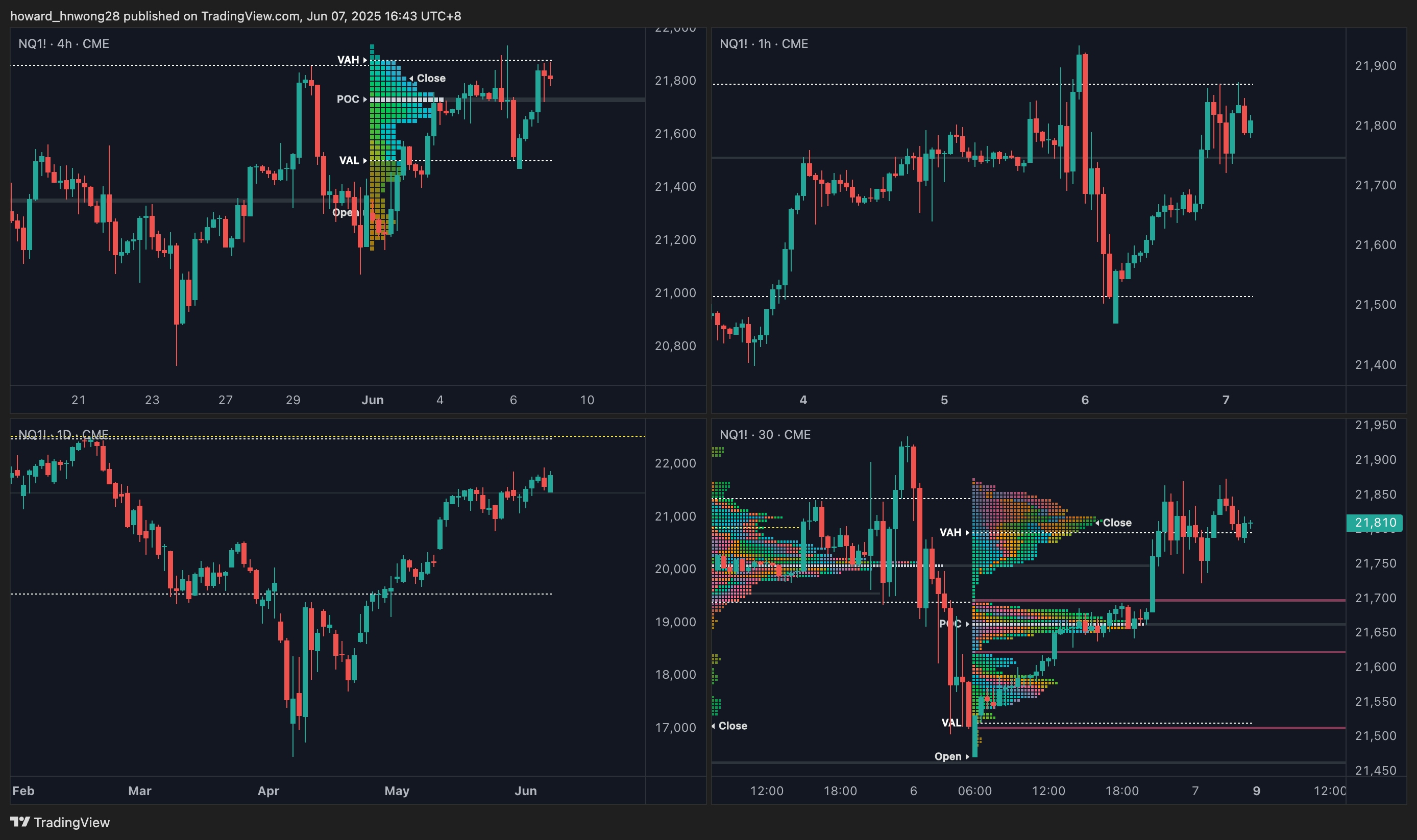The image size is (1417, 840).
Task: Click the Open marker on the 30-minute chart
Action: pyautogui.click(x=951, y=756)
